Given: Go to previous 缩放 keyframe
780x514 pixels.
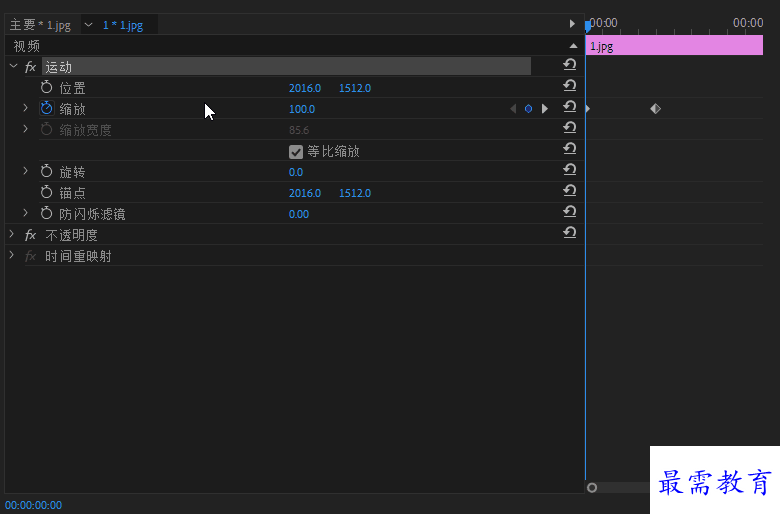Looking at the screenshot, I should (x=513, y=108).
